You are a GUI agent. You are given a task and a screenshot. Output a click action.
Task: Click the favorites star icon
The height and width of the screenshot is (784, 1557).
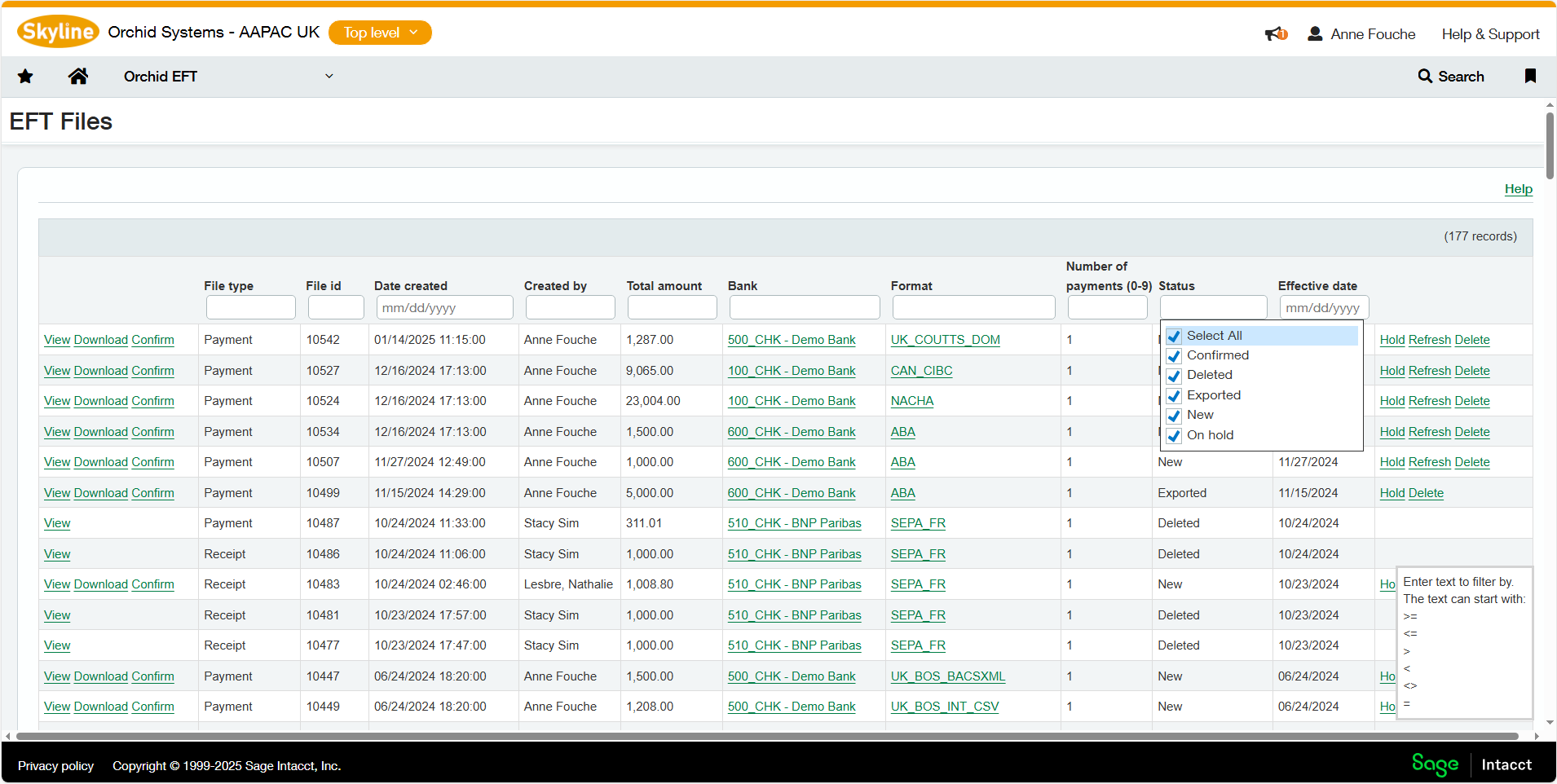coord(25,77)
